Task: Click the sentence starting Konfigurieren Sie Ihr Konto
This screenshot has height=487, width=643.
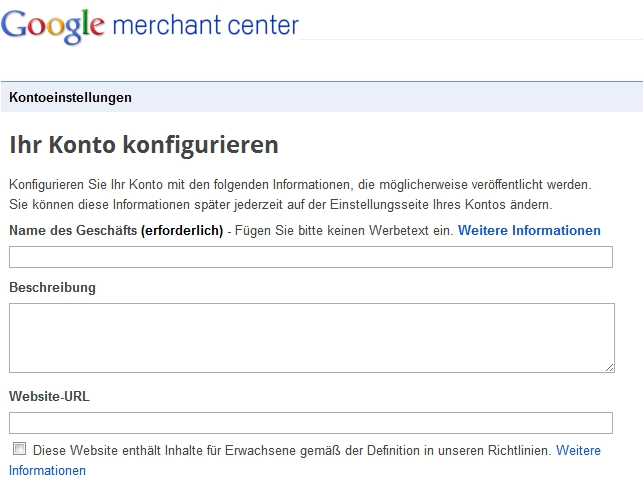Action: click(300, 184)
